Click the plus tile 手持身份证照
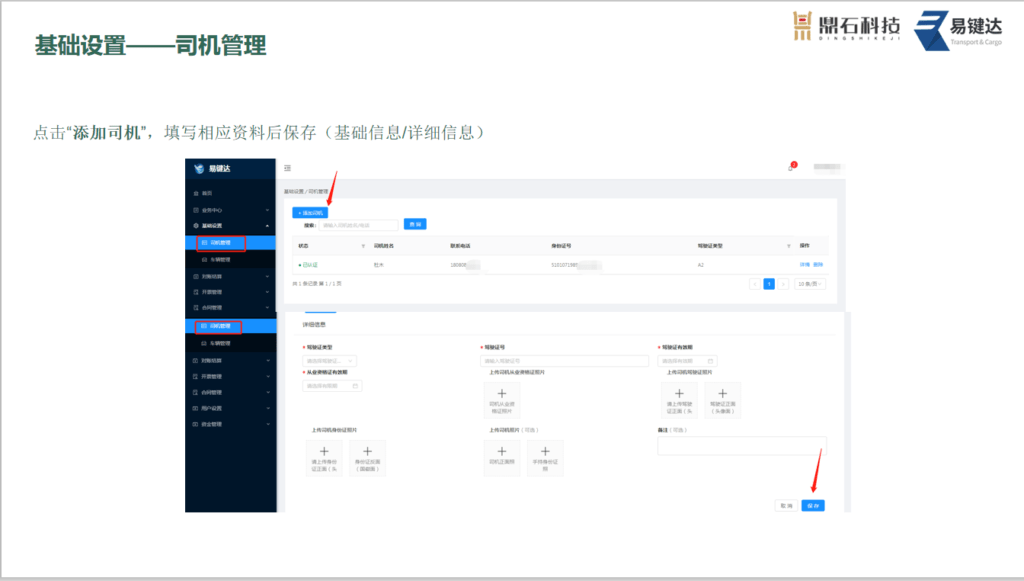This screenshot has width=1024, height=581. tap(545, 458)
